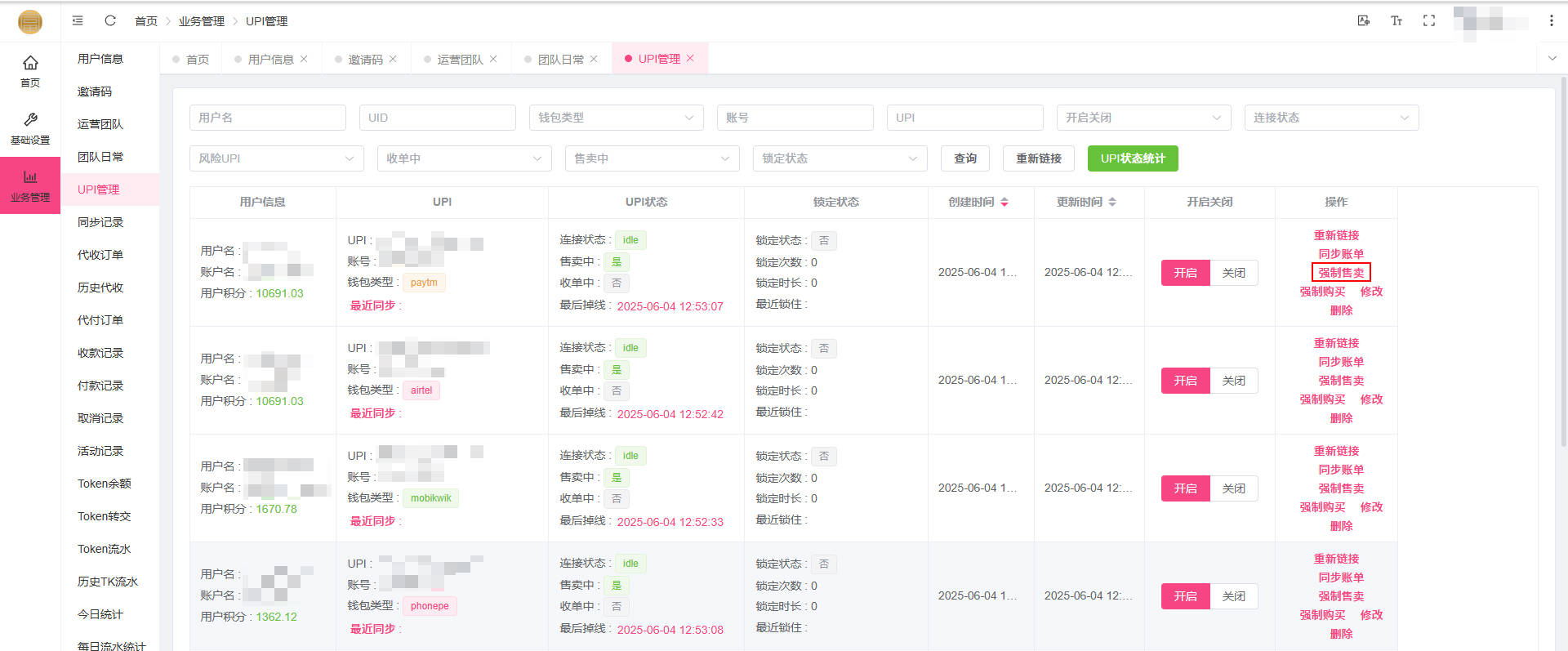
Task: Switch first row to 关闭
Action: [x=1233, y=273]
